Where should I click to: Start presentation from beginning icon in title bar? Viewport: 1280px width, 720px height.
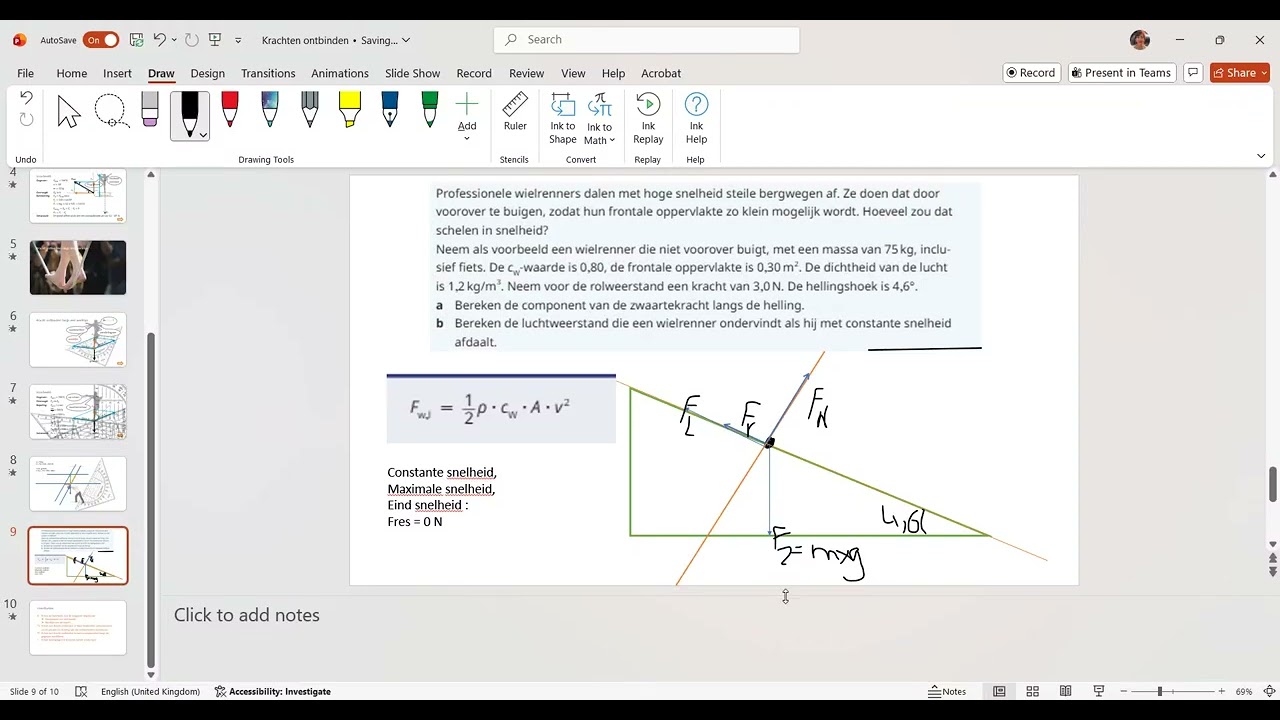[x=215, y=40]
